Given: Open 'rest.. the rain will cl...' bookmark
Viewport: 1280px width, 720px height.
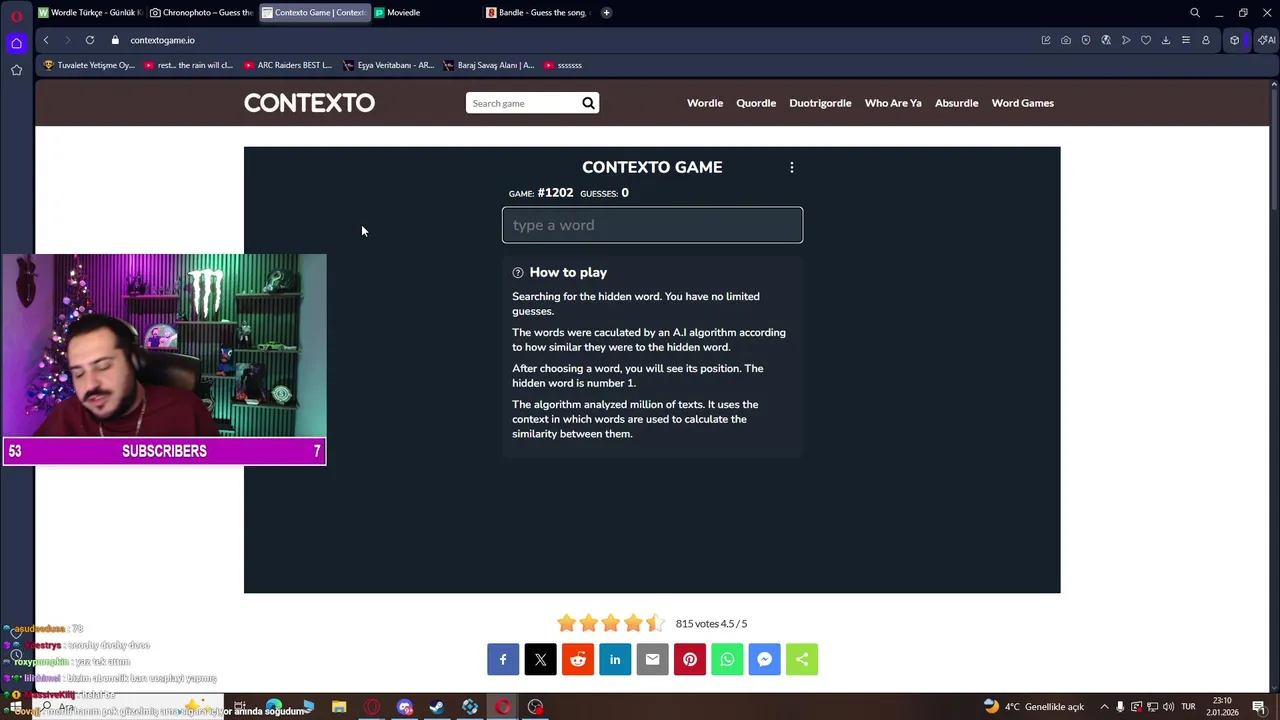Looking at the screenshot, I should pos(189,65).
